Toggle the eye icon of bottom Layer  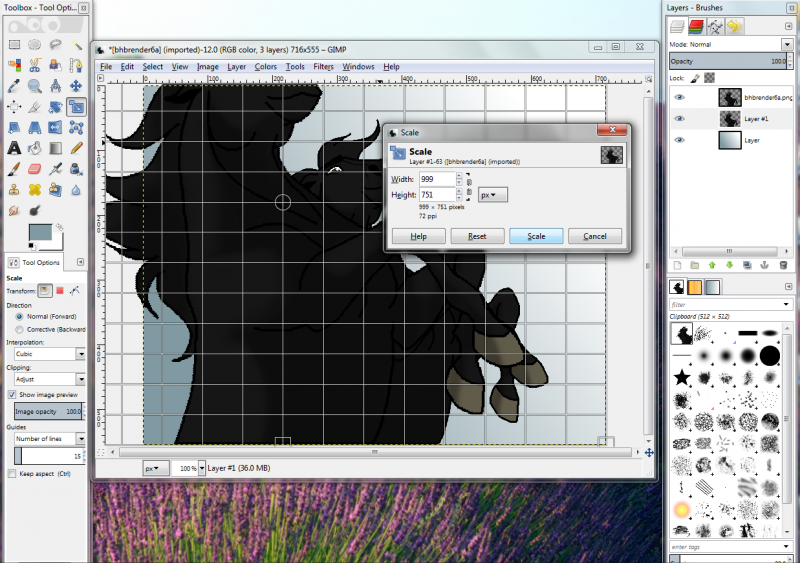(679, 140)
